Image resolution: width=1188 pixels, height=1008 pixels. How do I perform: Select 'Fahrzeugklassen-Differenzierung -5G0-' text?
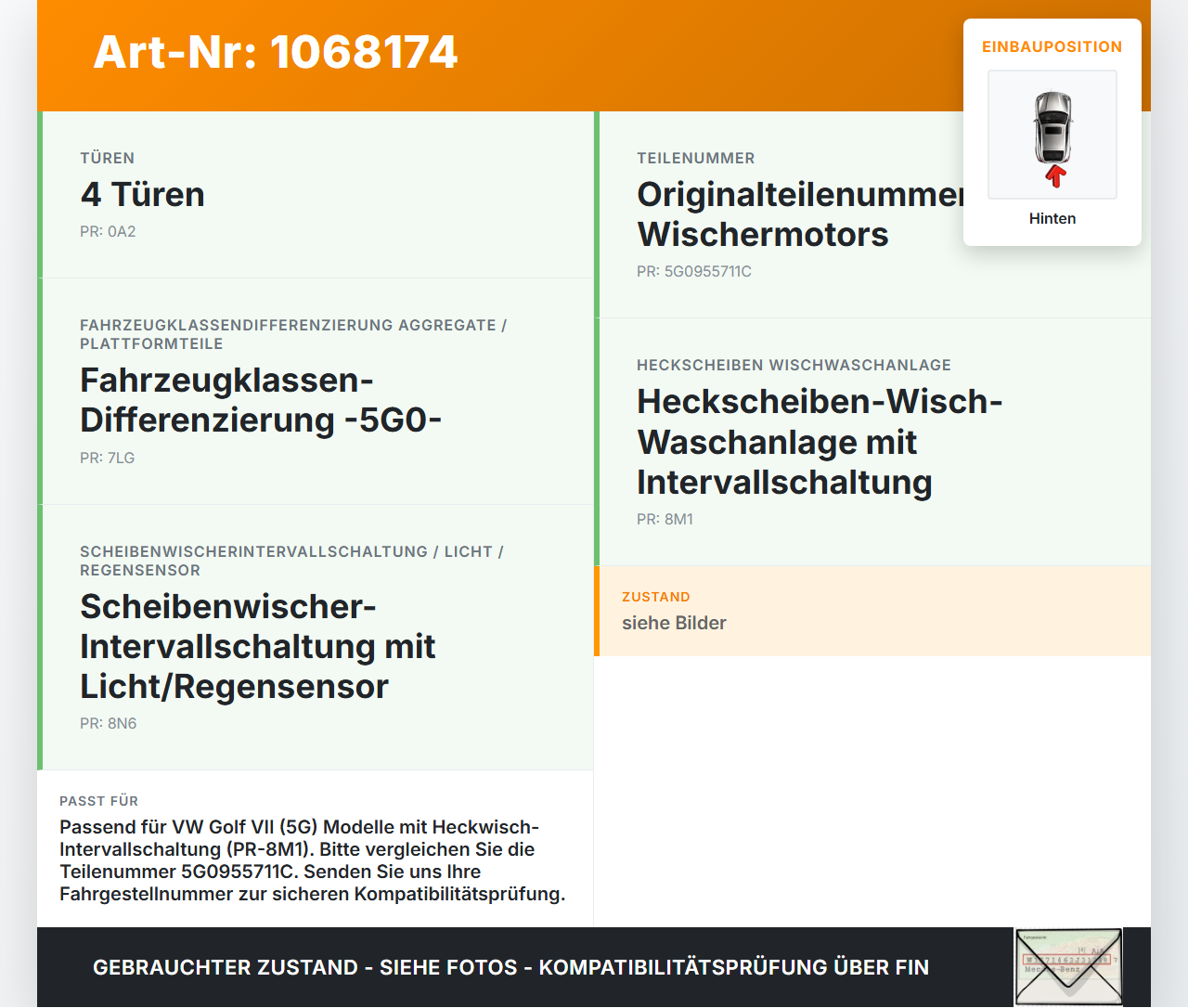pos(261,400)
